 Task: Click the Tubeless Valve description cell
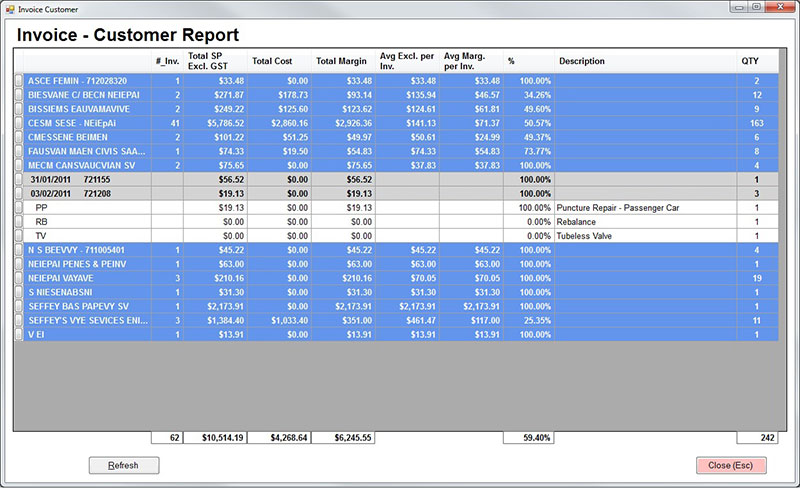645,236
